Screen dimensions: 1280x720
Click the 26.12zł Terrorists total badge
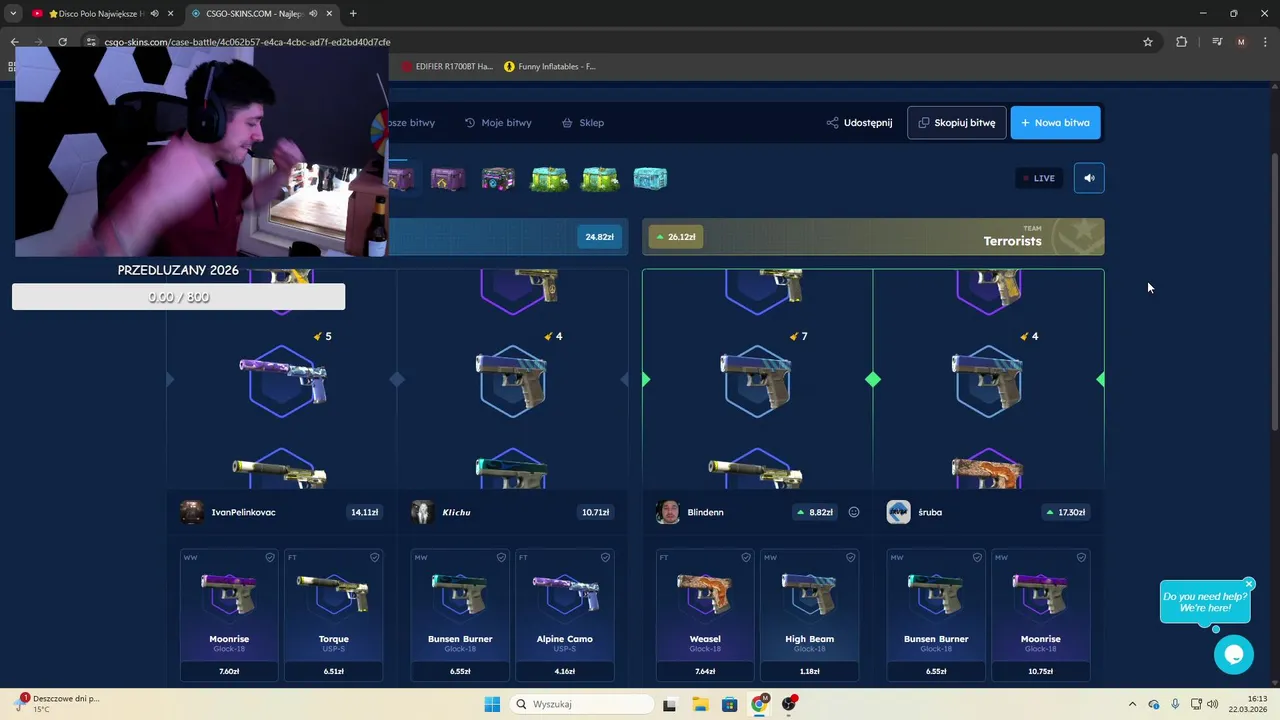[675, 237]
